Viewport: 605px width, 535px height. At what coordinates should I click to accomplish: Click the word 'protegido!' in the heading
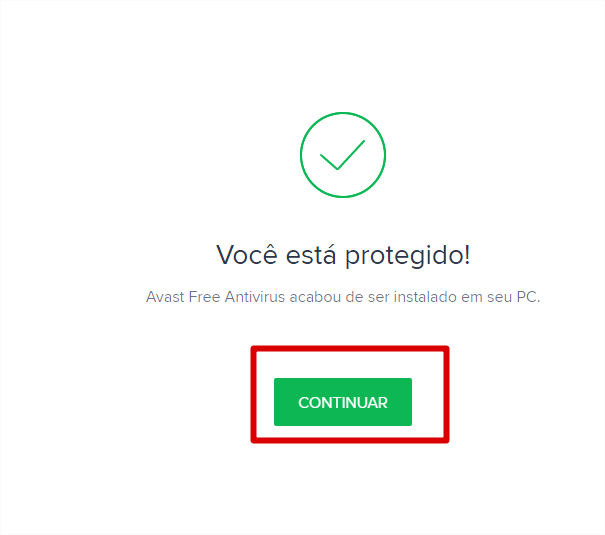tap(407, 257)
